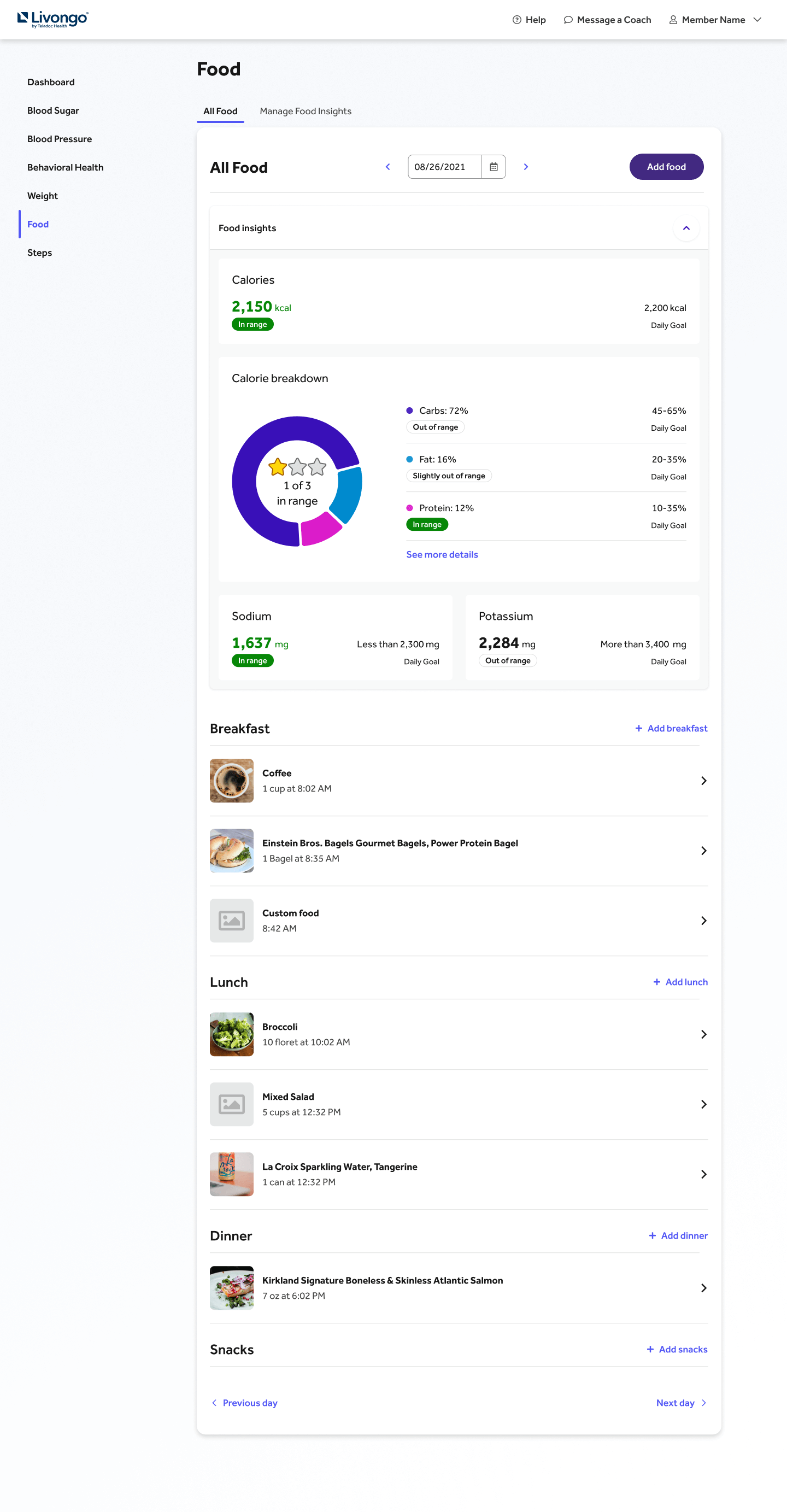
Task: Click the Help question mark icon
Action: 516,20
